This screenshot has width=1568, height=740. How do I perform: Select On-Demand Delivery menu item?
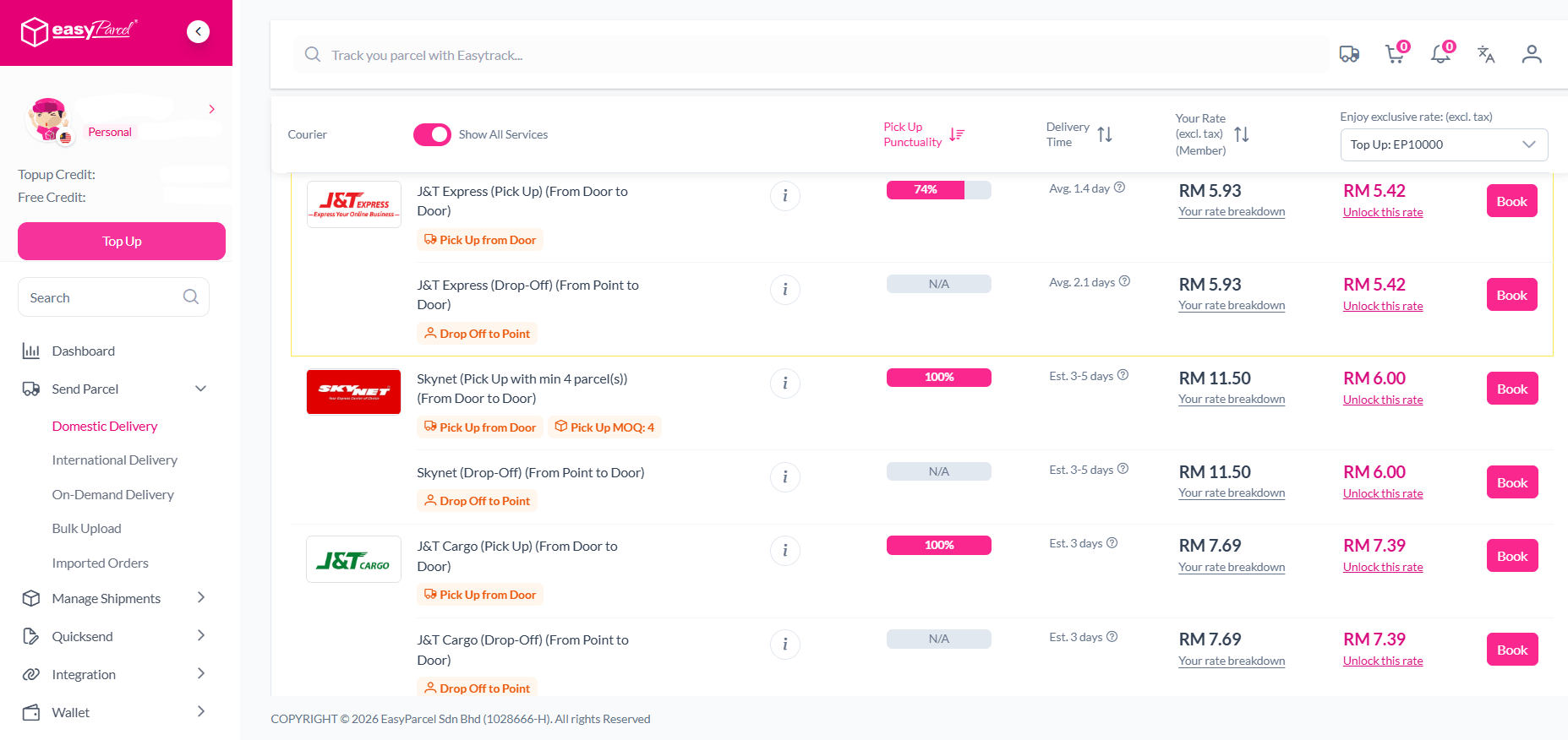(112, 494)
